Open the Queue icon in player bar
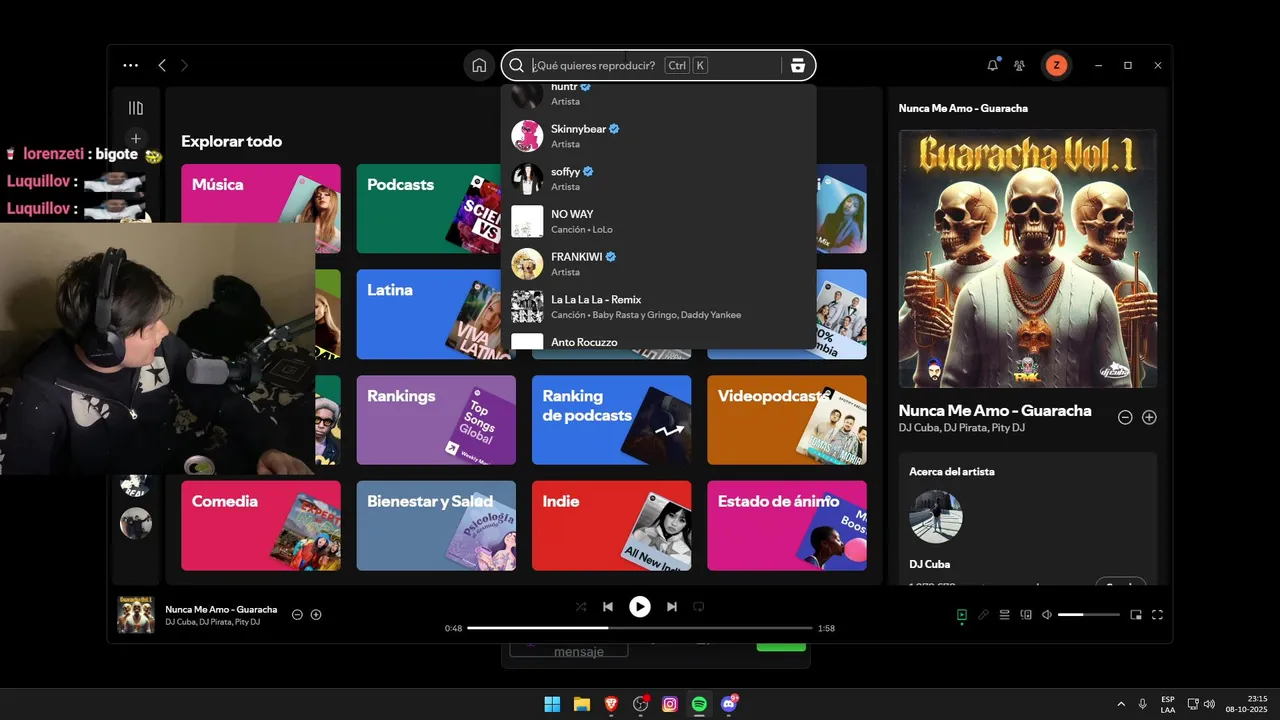This screenshot has width=1280, height=720. point(1005,615)
